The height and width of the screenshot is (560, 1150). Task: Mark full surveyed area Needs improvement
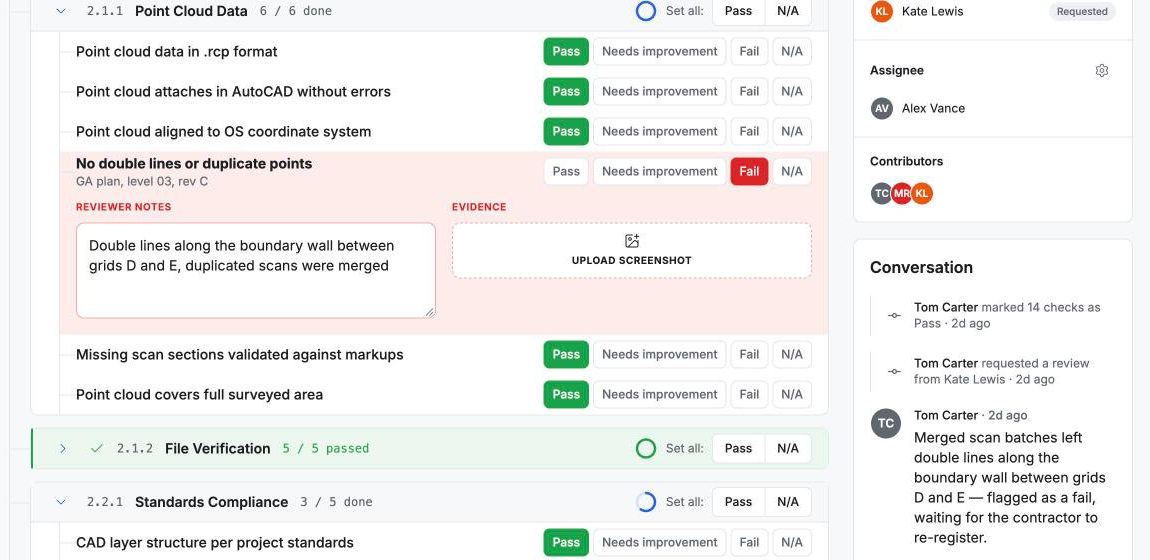pyautogui.click(x=659, y=394)
